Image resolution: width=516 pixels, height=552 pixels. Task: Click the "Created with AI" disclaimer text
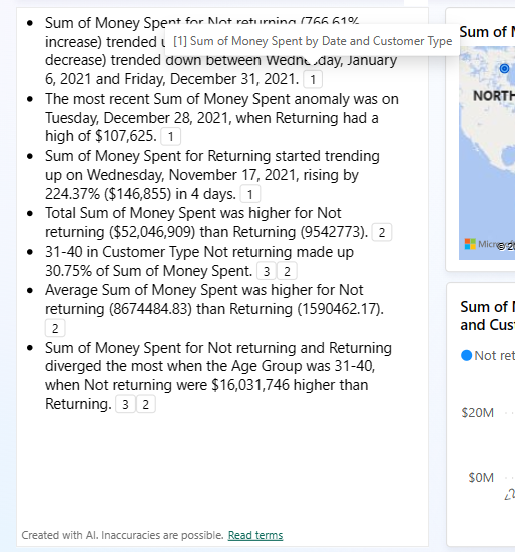[x=122, y=535]
